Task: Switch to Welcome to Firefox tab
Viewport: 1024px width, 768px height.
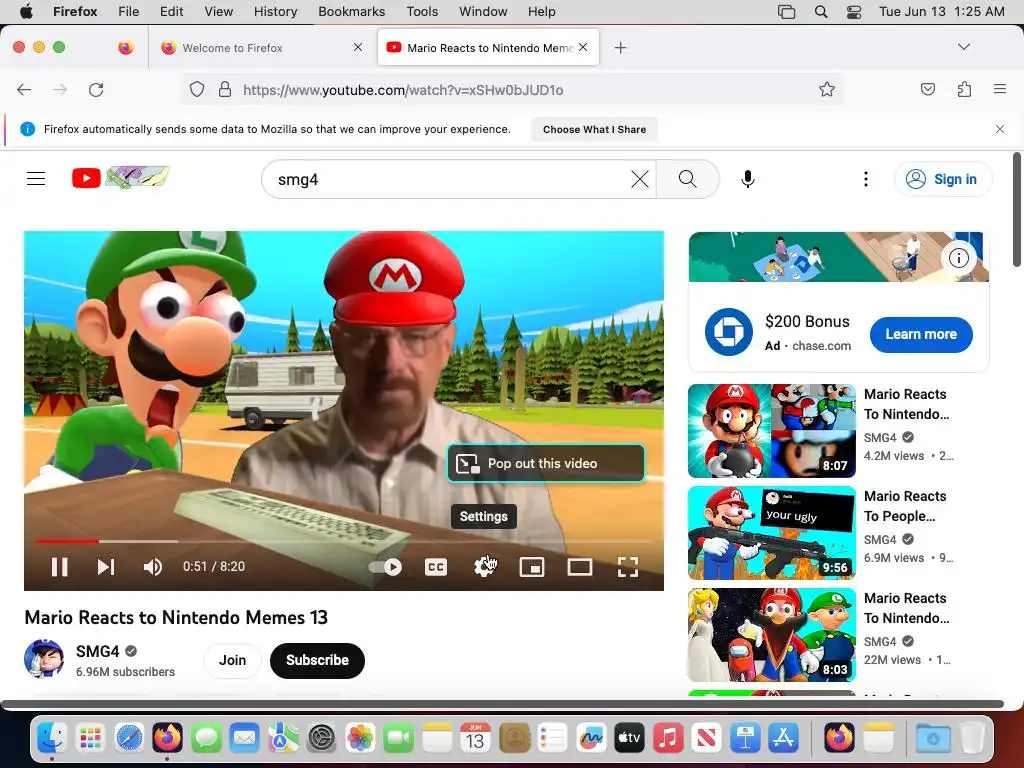Action: pos(261,48)
